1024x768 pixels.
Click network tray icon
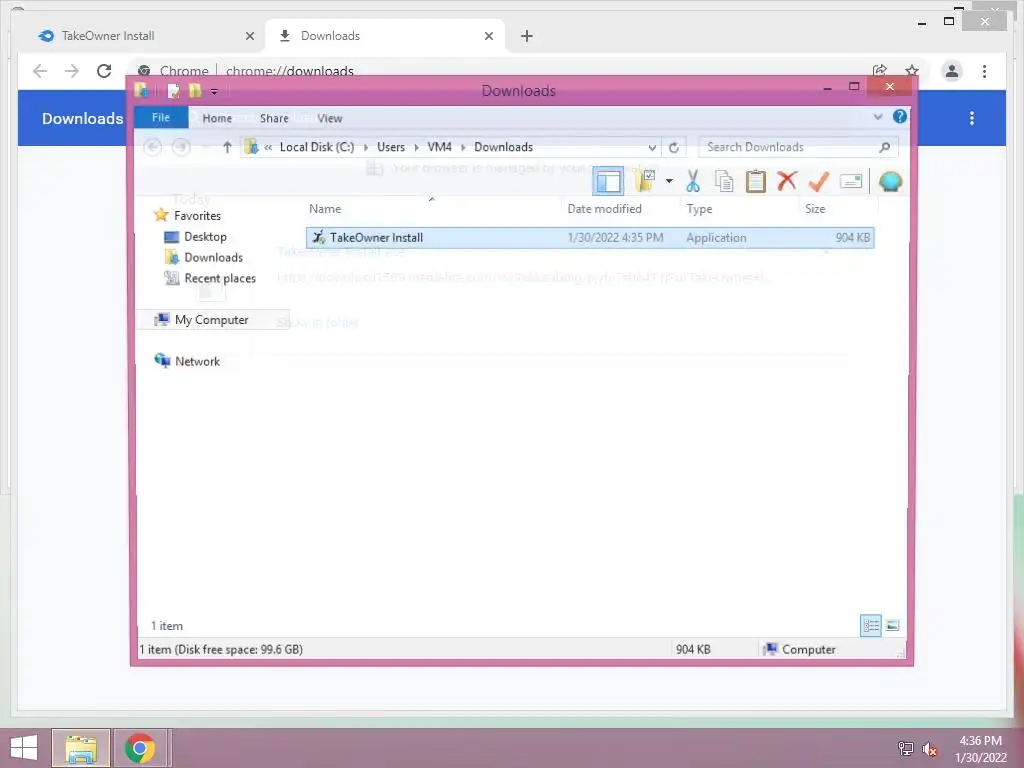[x=905, y=749]
